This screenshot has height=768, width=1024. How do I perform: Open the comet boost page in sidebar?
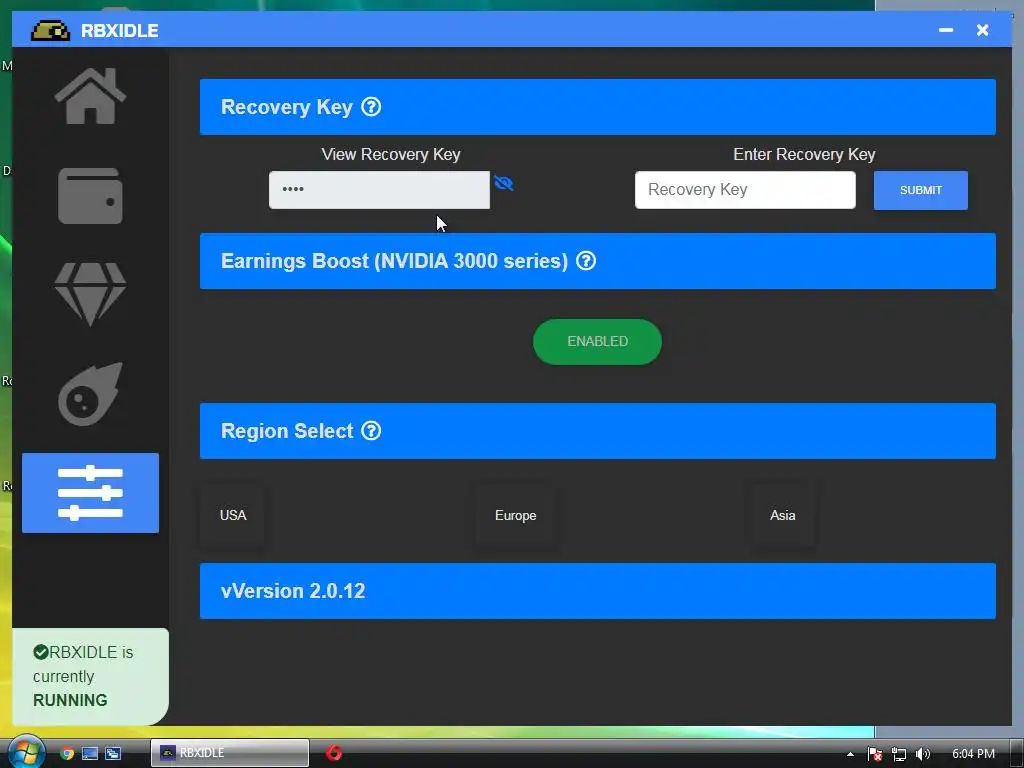(90, 394)
